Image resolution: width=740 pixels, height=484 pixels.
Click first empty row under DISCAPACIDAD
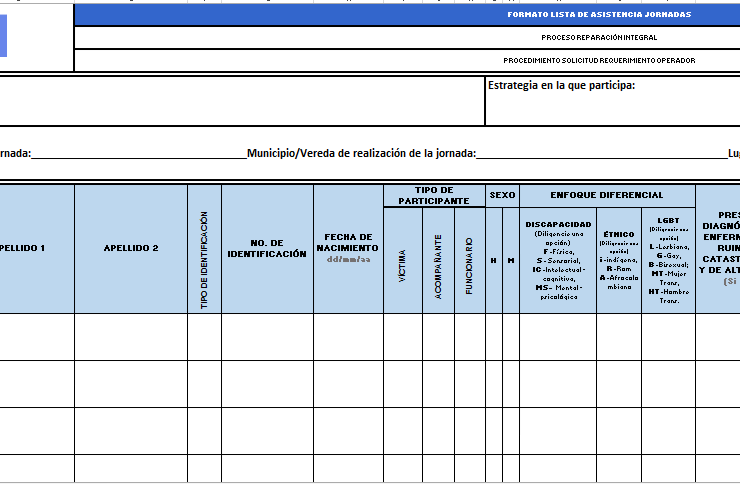(x=558, y=337)
